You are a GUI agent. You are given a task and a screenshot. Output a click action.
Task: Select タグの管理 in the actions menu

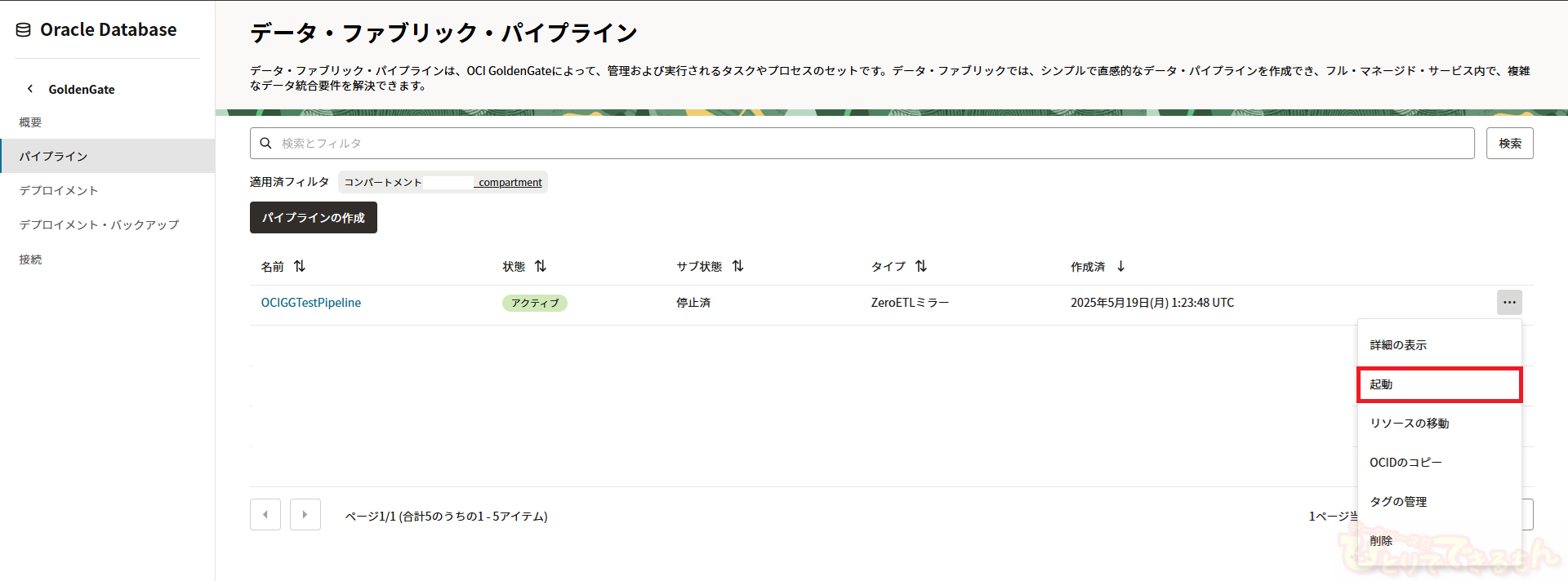tap(1439, 502)
